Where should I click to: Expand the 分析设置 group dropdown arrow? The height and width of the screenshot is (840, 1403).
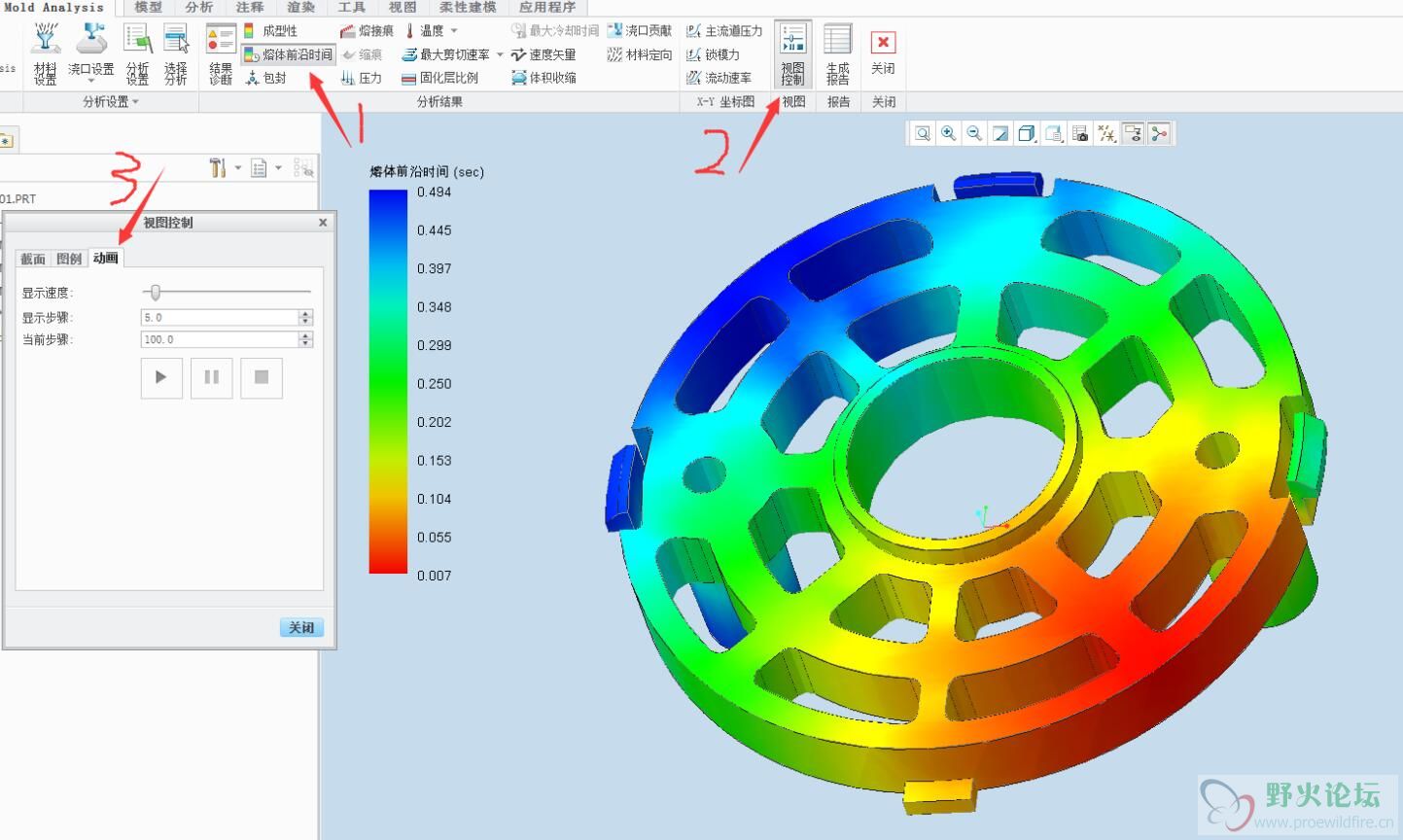pos(135,101)
